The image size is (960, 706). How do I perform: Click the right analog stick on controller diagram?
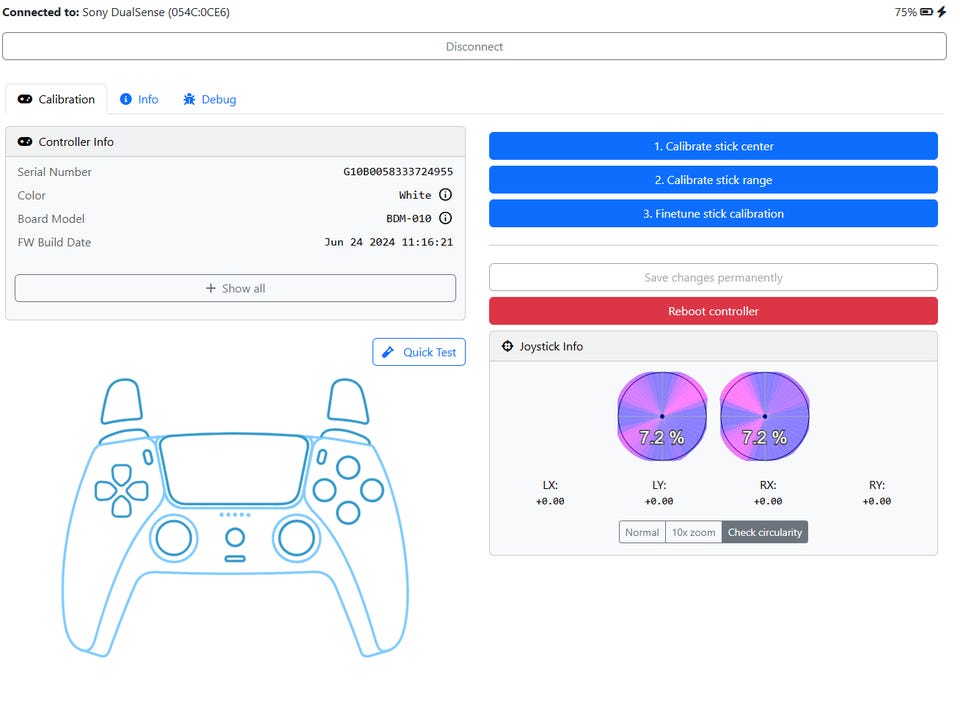pos(296,538)
